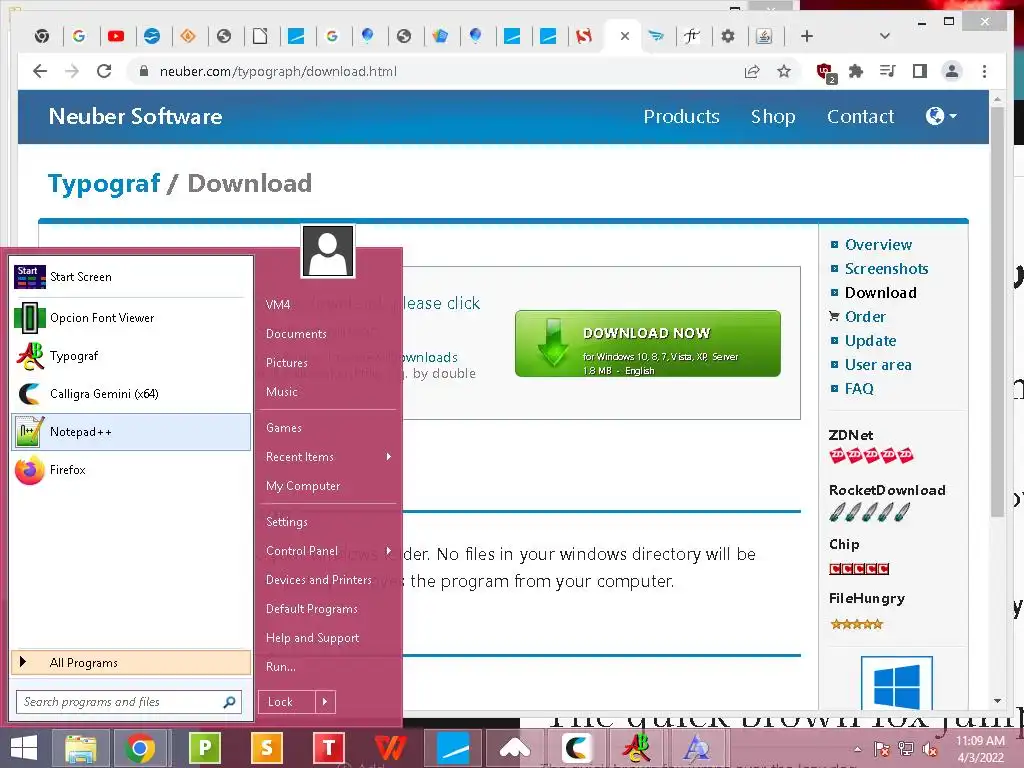Share this page icon in address bar
This screenshot has height=768, width=1024.
pos(752,71)
